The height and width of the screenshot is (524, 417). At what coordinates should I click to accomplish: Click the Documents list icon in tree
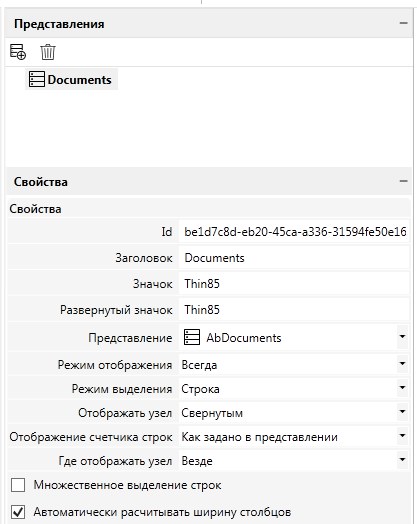point(36,79)
